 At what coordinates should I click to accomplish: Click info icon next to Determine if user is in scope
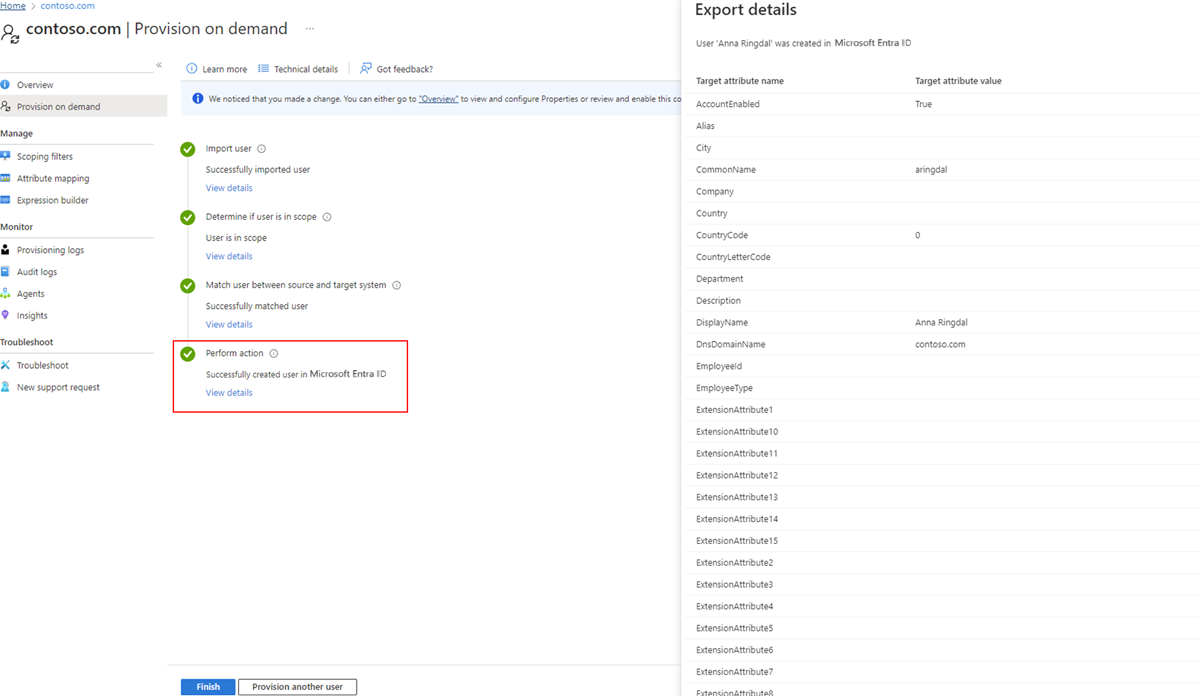point(327,217)
